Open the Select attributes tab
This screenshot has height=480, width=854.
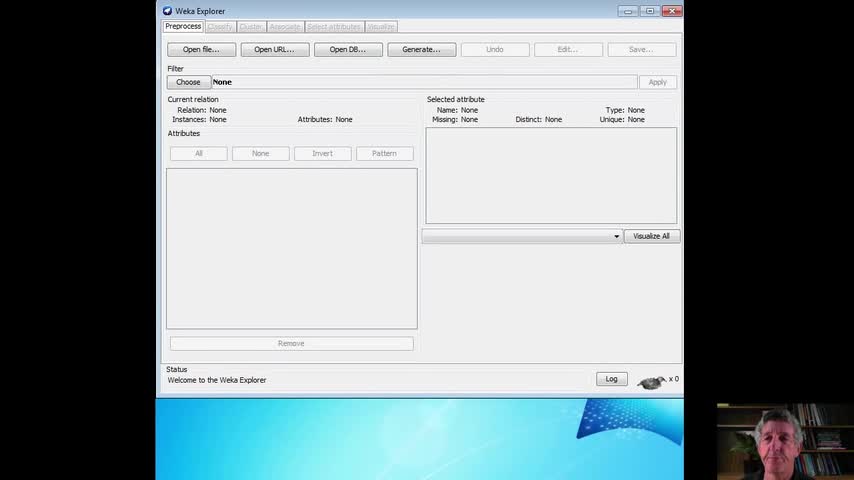(334, 27)
